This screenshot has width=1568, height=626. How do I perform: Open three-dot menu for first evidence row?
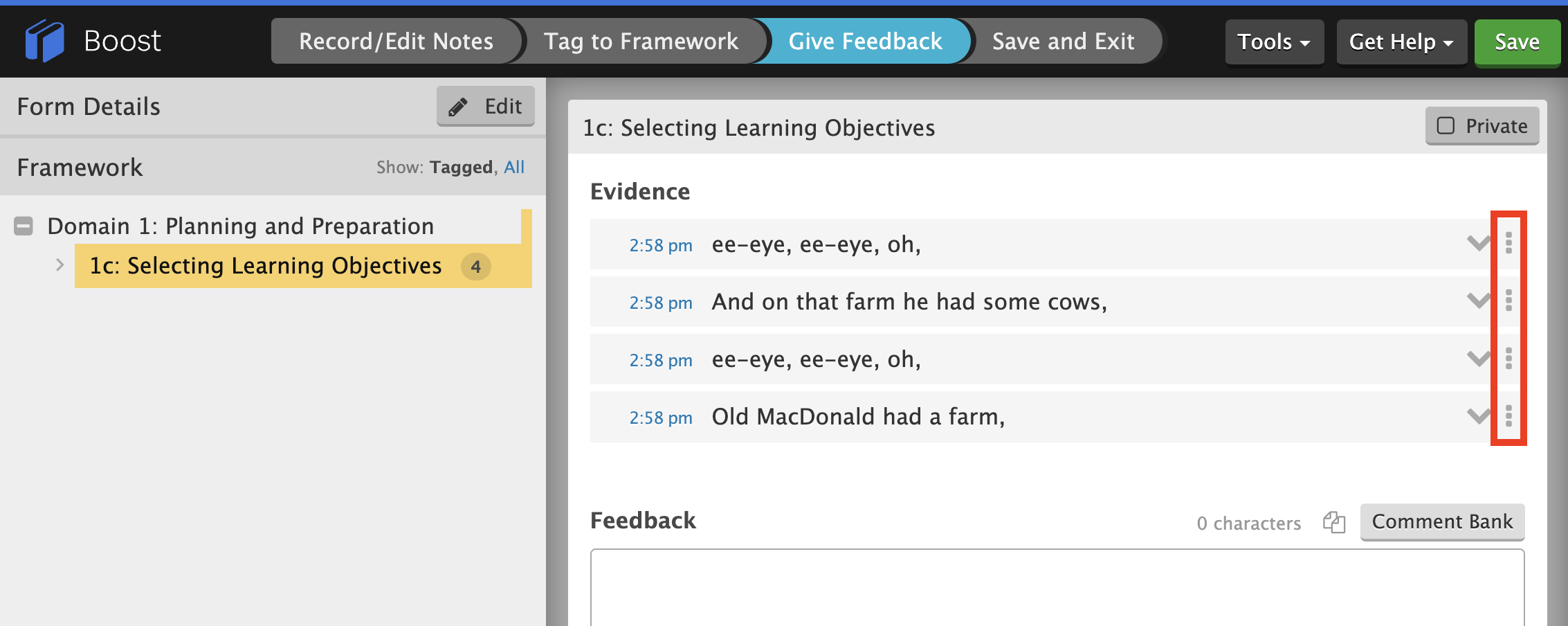click(x=1508, y=243)
